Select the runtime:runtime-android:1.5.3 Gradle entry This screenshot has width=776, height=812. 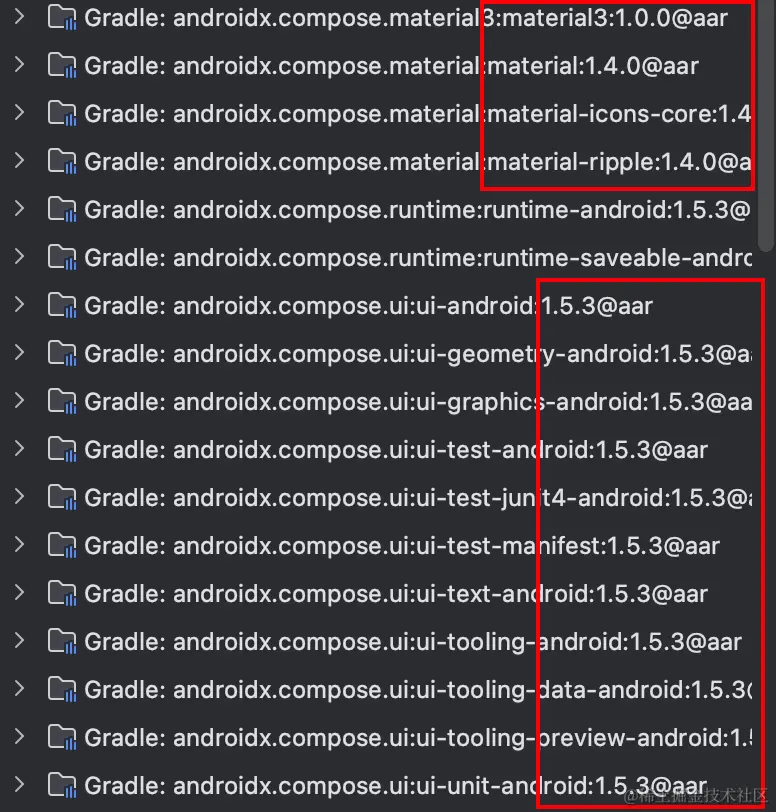click(x=418, y=210)
